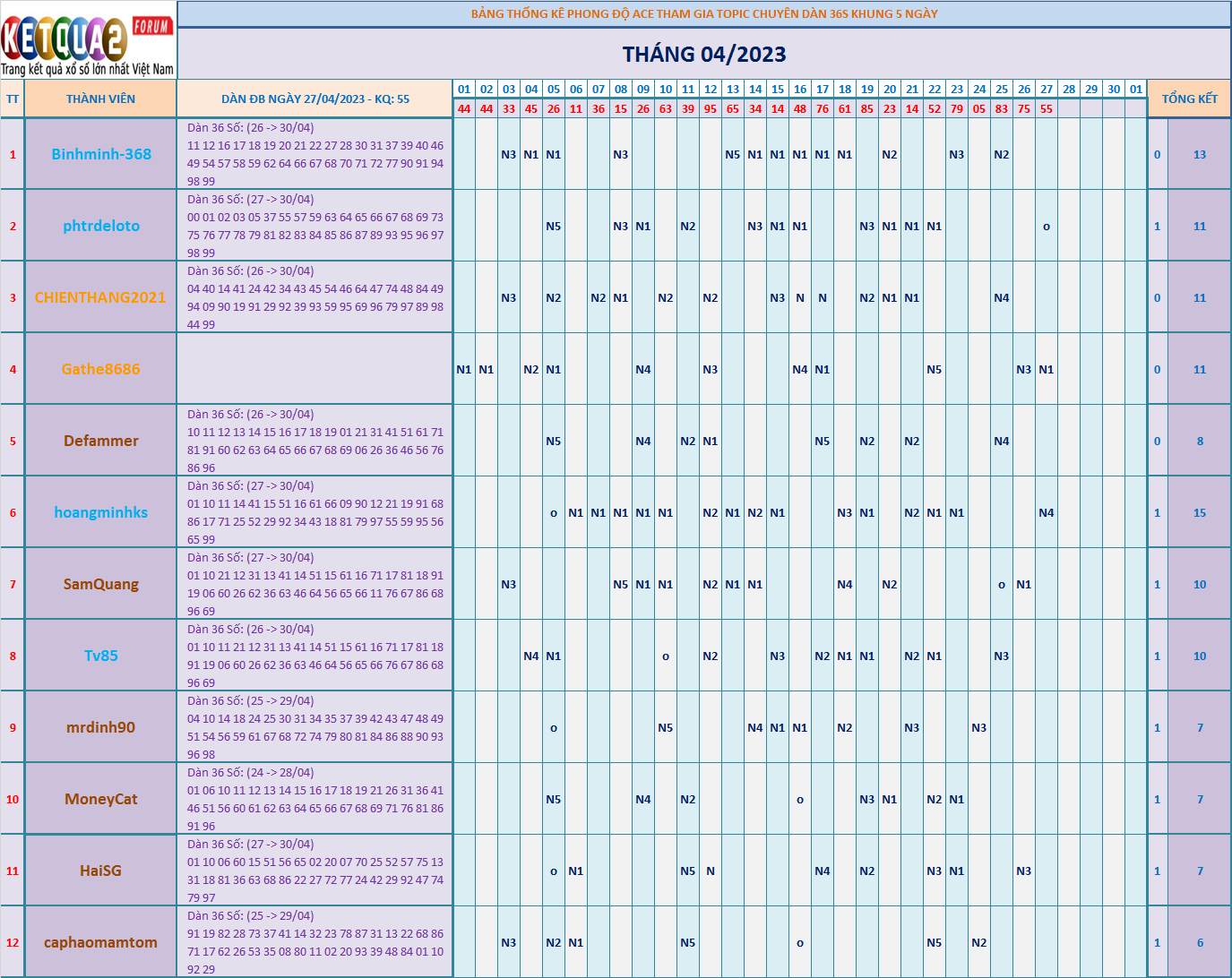Screen dimensions: 1232x978
Task: Select member name hoangminhks
Action: tap(101, 512)
